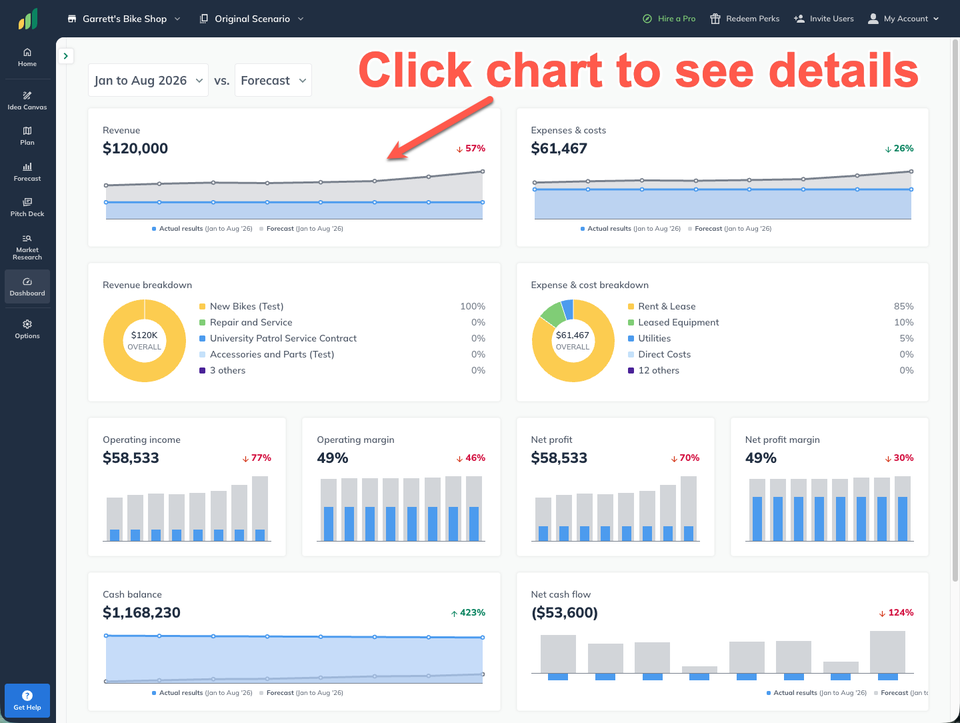Viewport: 960px width, 723px height.
Task: Click the 70% net profit variance
Action: tap(684, 457)
